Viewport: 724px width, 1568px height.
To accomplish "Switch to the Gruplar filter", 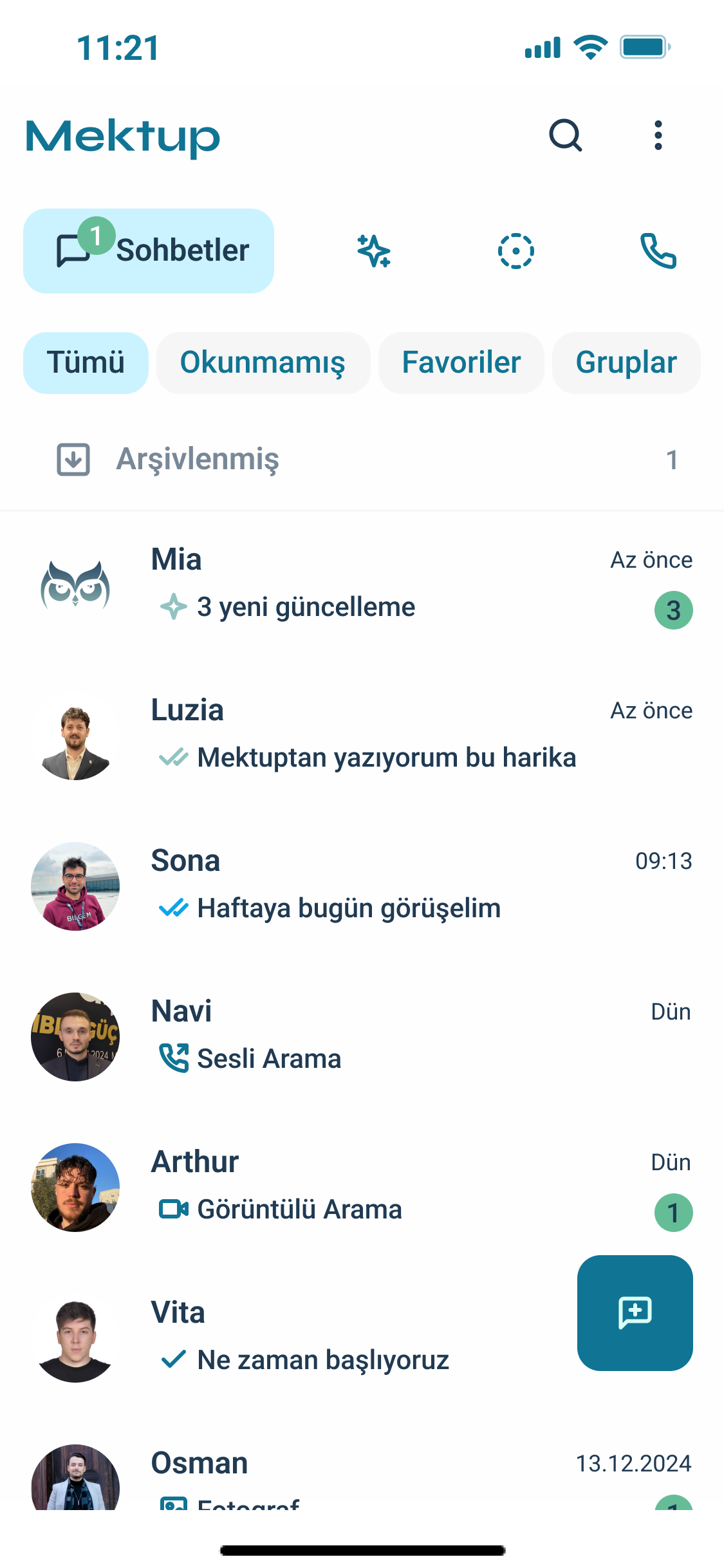I will (626, 362).
